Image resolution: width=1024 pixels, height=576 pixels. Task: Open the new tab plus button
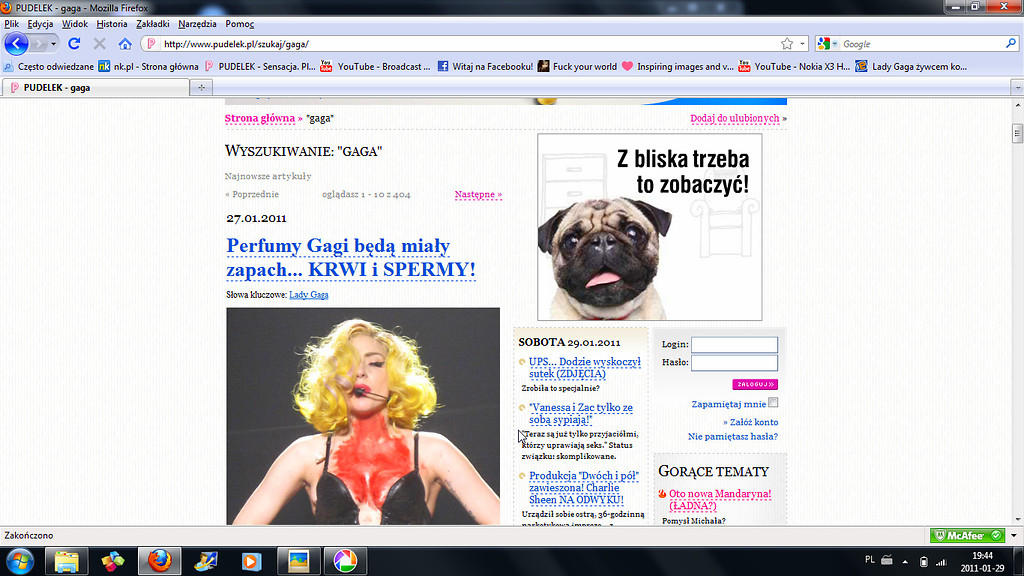pyautogui.click(x=201, y=88)
